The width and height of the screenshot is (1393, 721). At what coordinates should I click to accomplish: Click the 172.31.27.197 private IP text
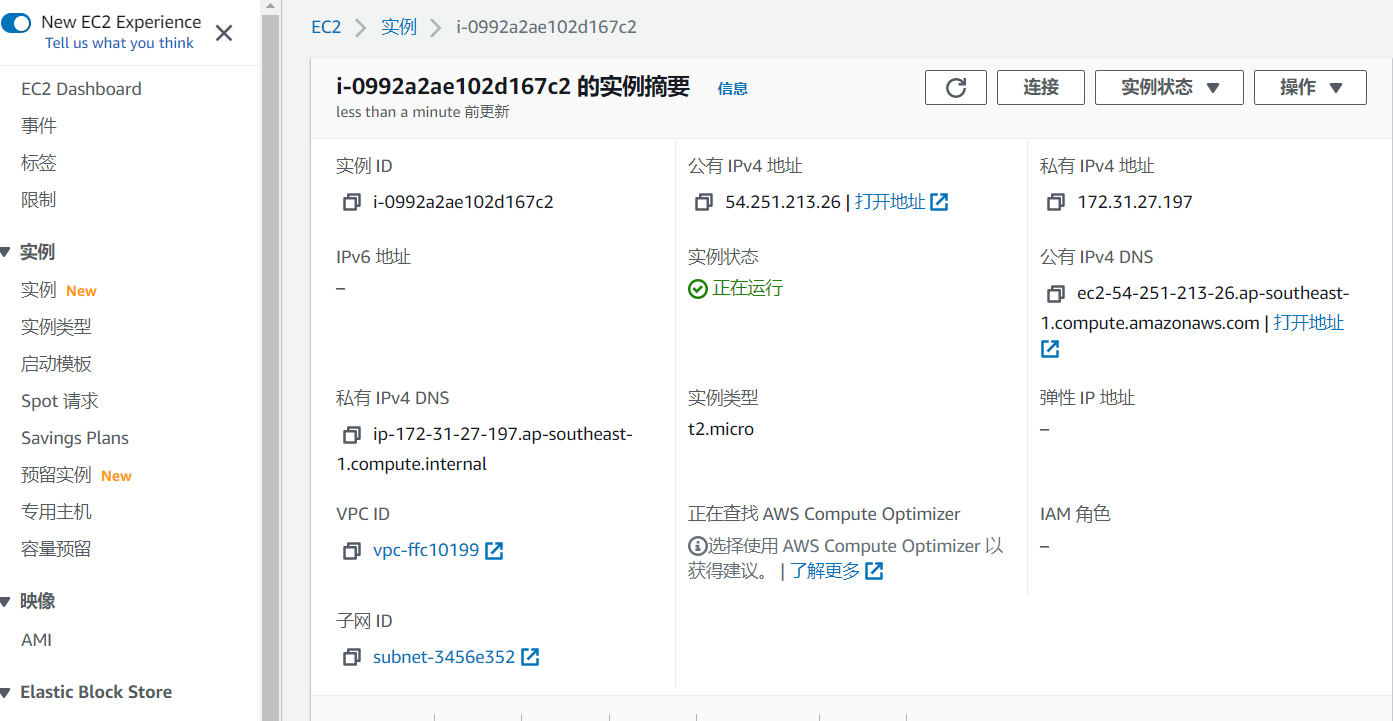tap(1135, 202)
